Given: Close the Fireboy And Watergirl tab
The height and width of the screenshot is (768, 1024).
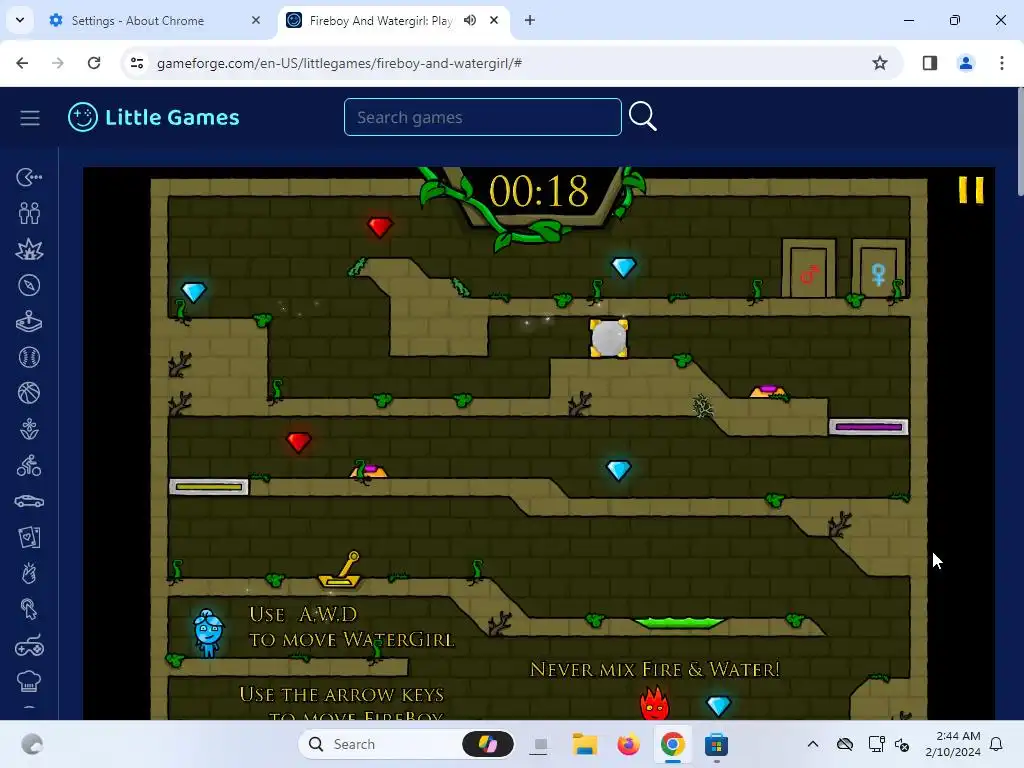Looking at the screenshot, I should point(494,20).
